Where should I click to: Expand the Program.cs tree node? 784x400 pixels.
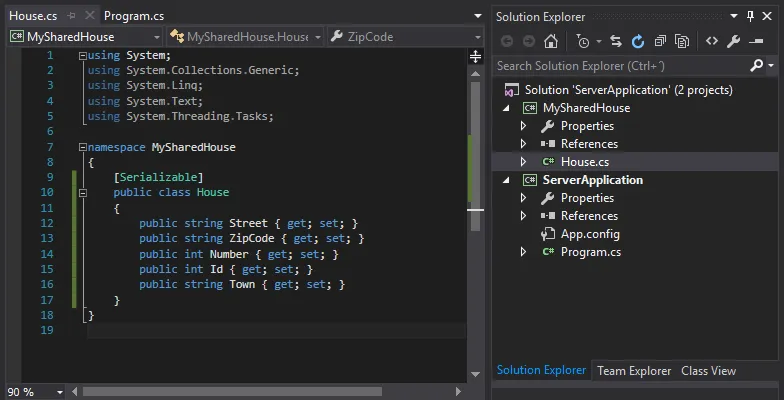click(x=524, y=252)
